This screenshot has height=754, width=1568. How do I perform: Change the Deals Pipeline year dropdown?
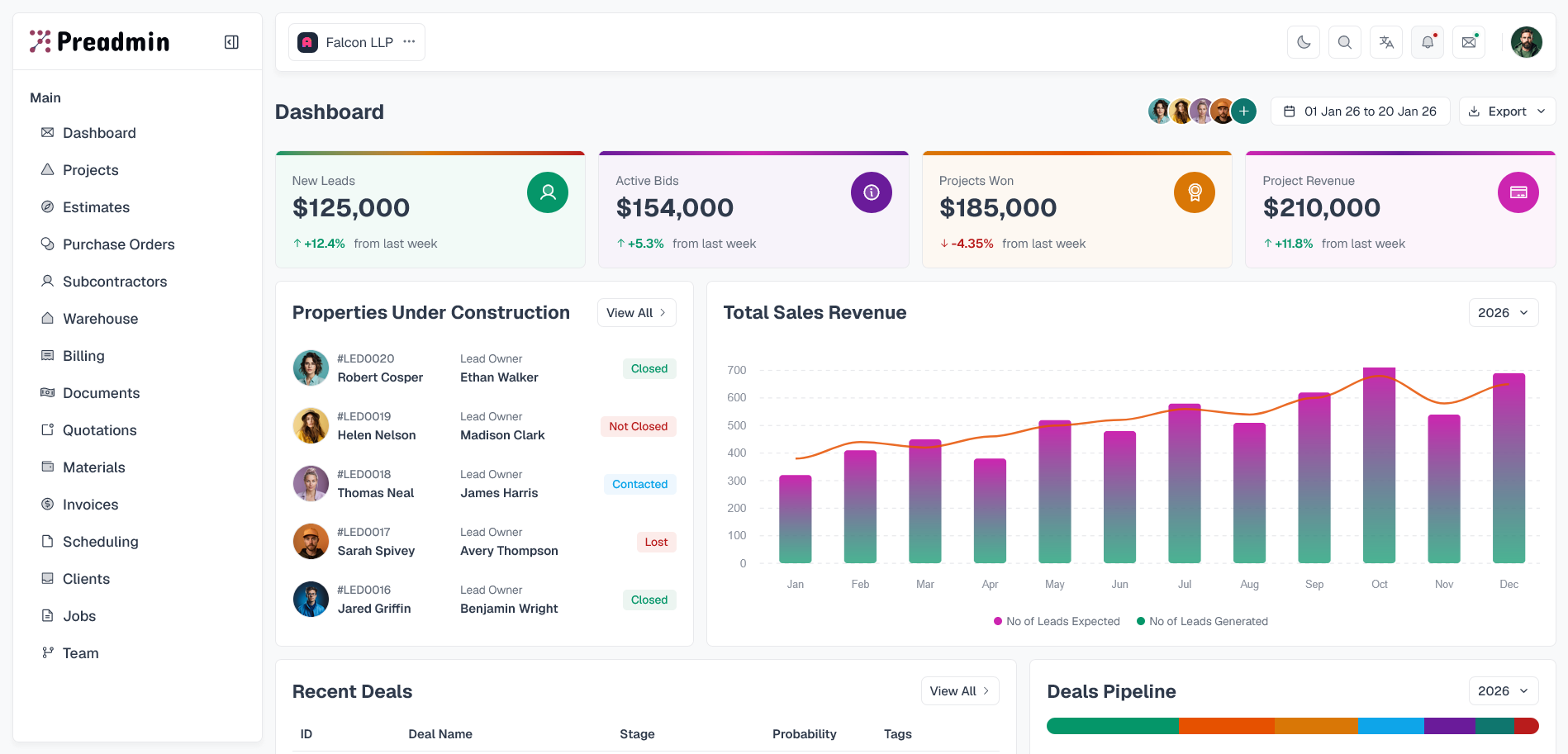tap(1504, 691)
